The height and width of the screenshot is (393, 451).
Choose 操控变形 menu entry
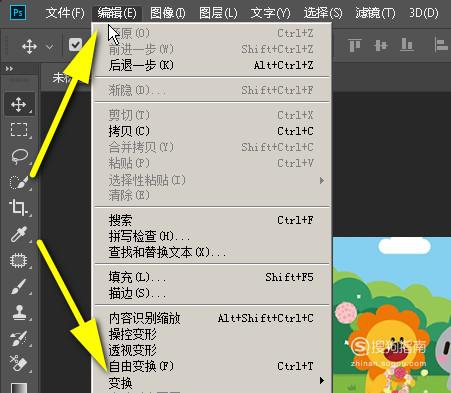click(x=212, y=334)
